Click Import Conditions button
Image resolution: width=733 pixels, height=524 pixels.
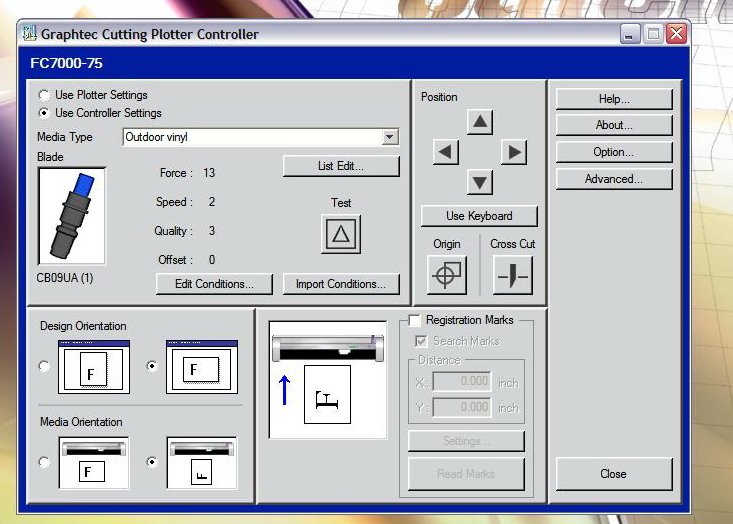(x=341, y=284)
